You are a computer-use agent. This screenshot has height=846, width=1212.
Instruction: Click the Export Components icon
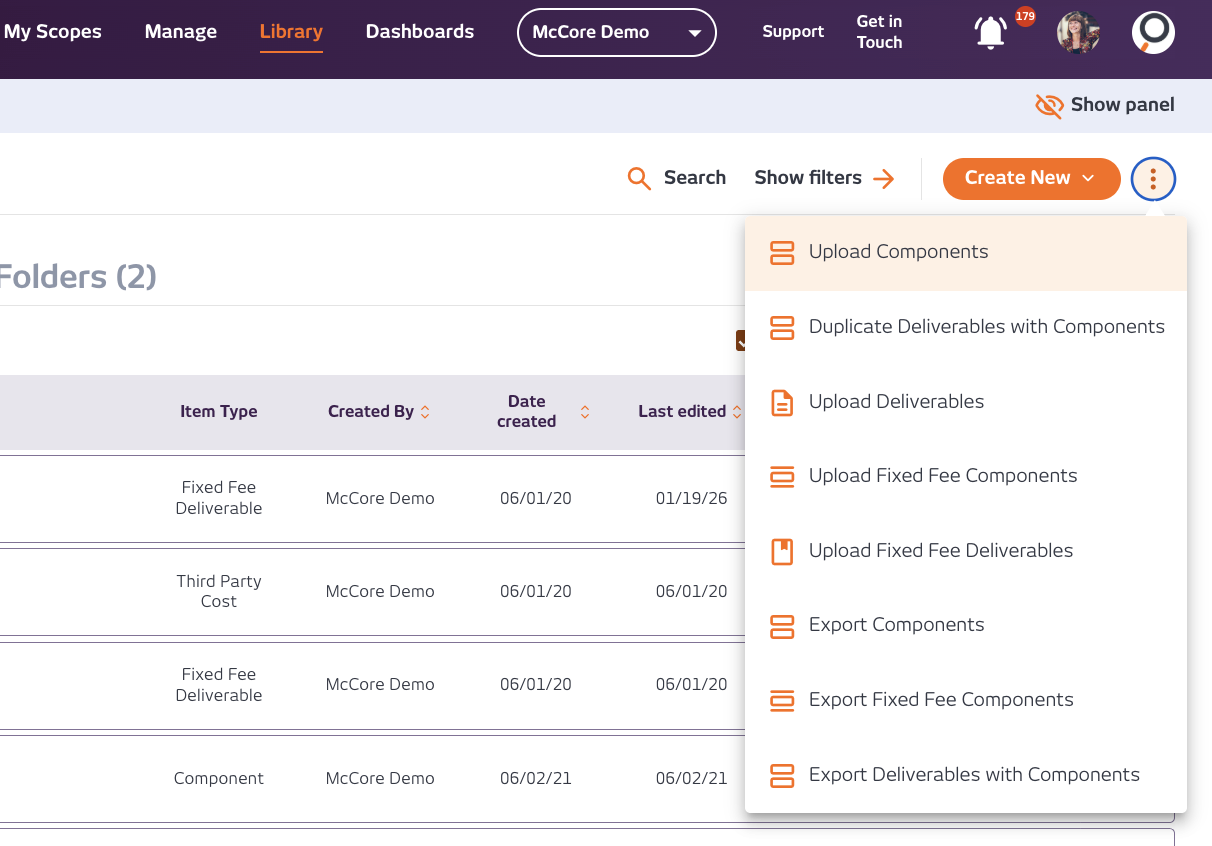(782, 626)
